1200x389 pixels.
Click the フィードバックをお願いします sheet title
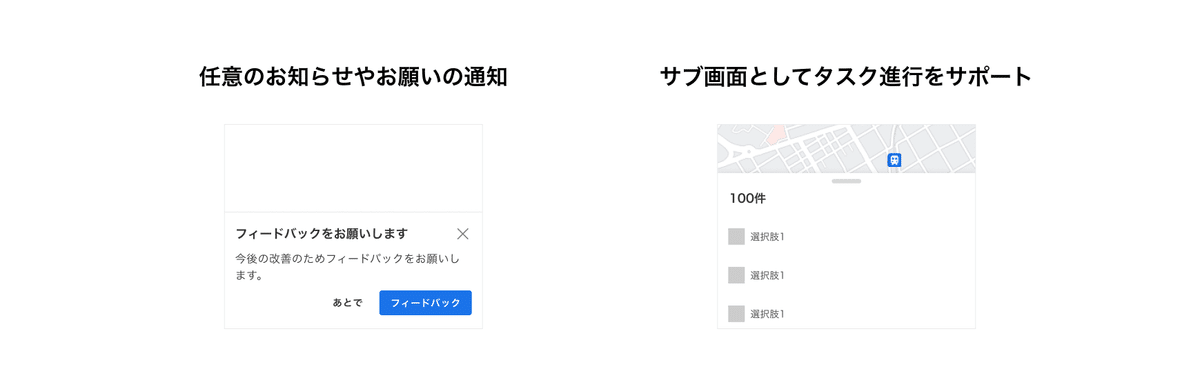321,234
